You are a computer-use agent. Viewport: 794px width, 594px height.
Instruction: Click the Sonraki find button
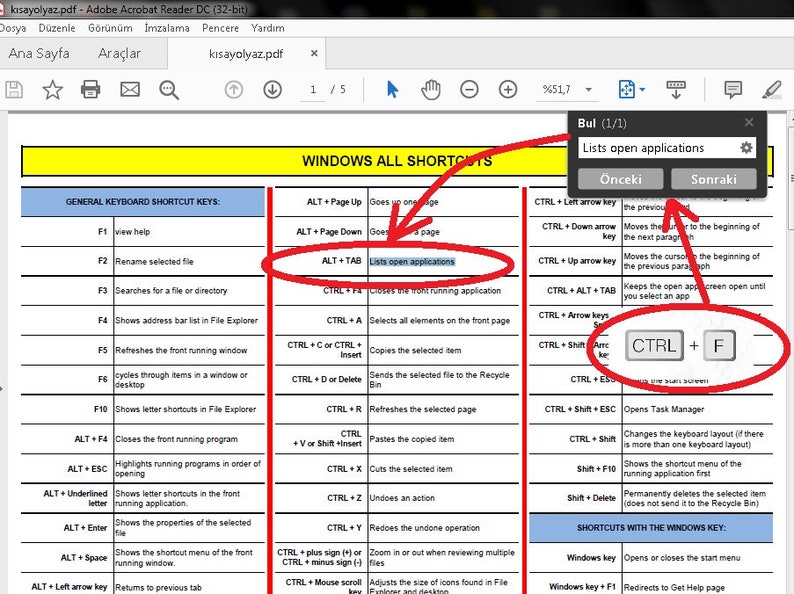click(x=713, y=179)
